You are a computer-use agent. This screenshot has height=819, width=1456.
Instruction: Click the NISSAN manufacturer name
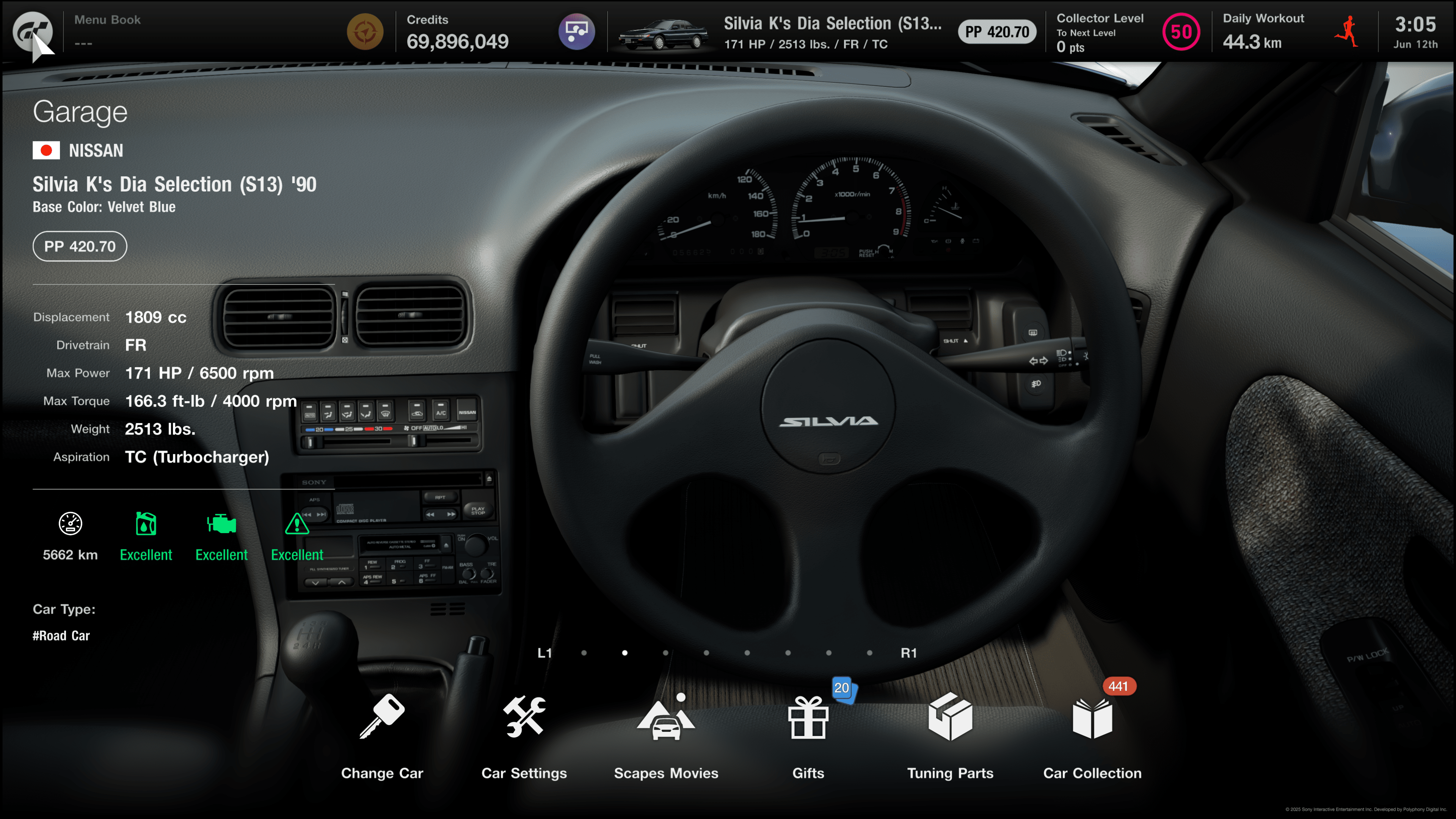coord(96,151)
